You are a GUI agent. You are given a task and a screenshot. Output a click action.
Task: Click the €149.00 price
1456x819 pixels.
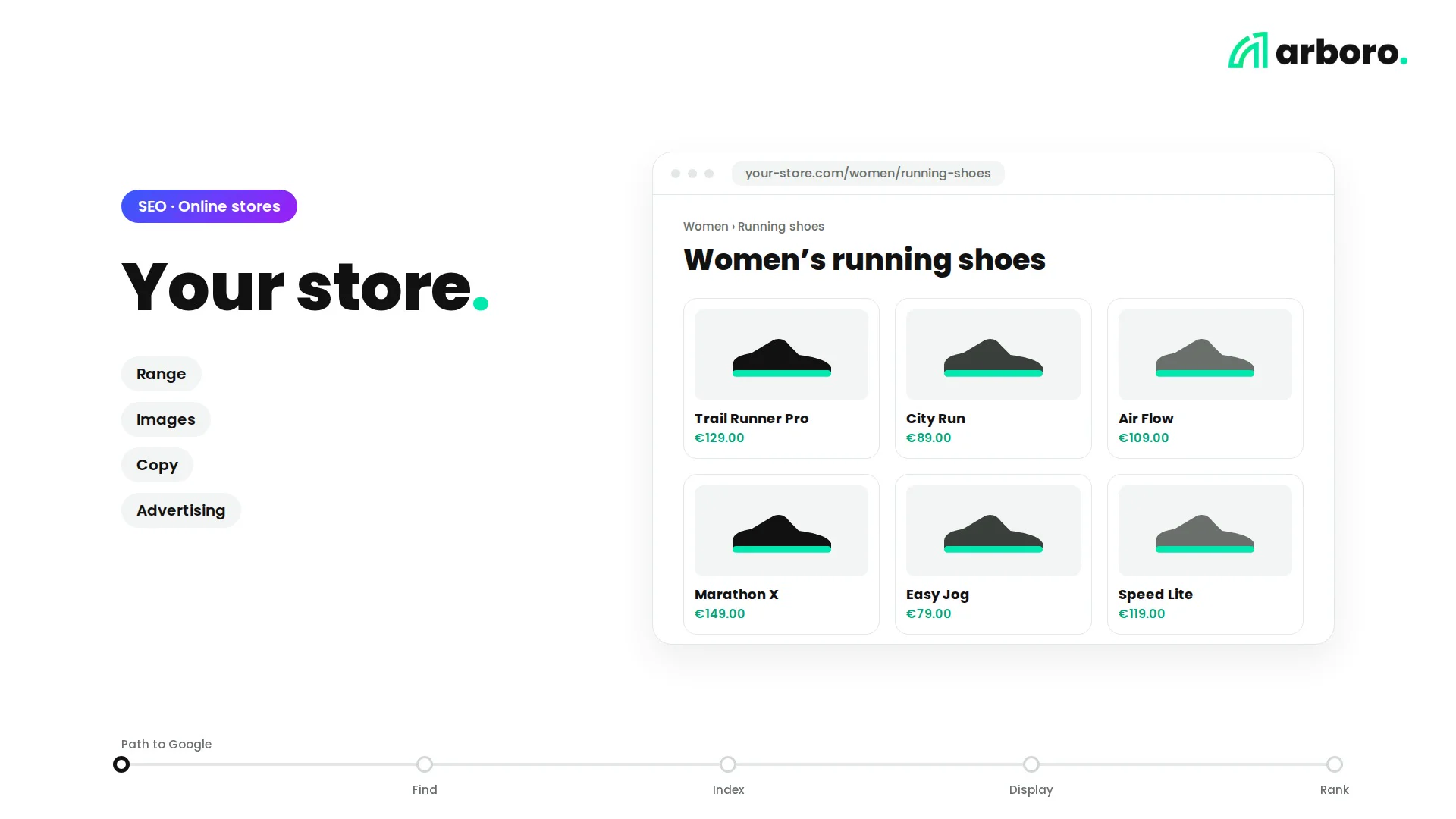pyautogui.click(x=720, y=613)
